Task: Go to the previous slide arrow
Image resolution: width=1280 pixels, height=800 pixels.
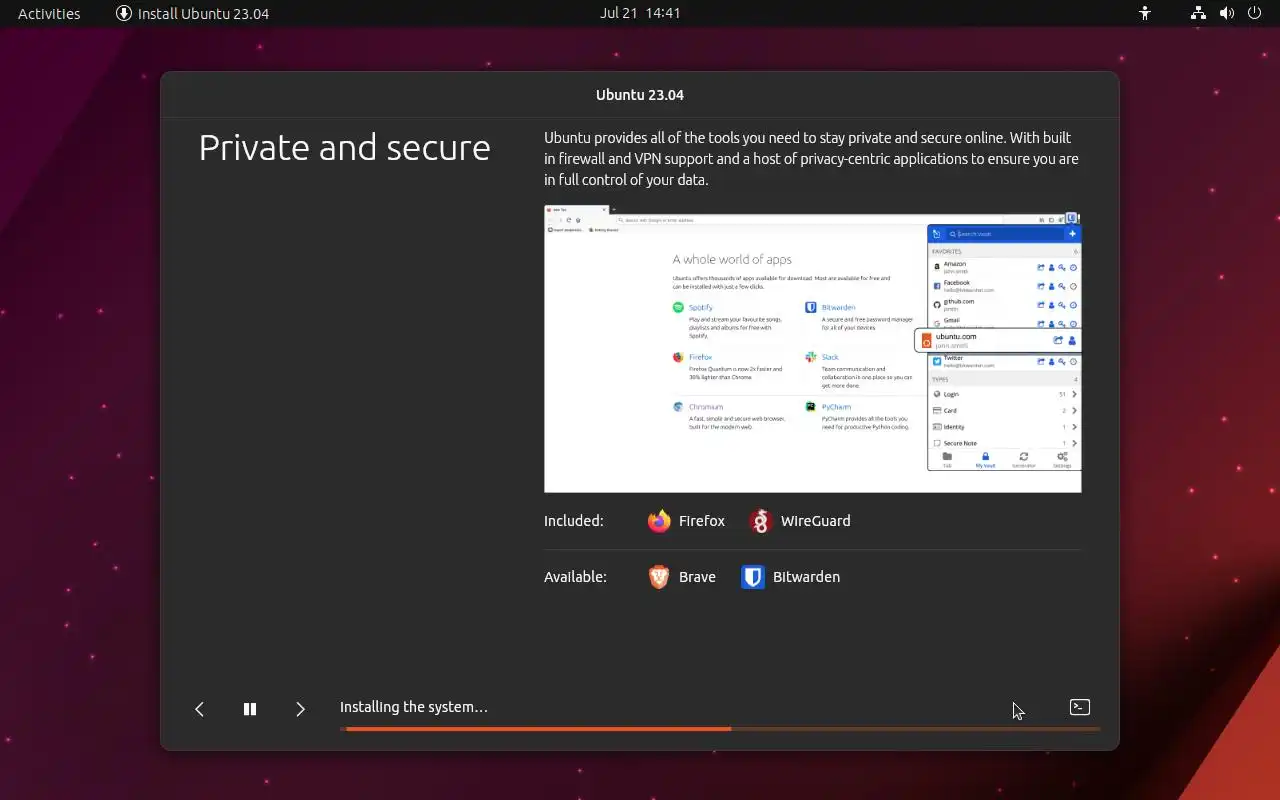Action: pyautogui.click(x=199, y=709)
